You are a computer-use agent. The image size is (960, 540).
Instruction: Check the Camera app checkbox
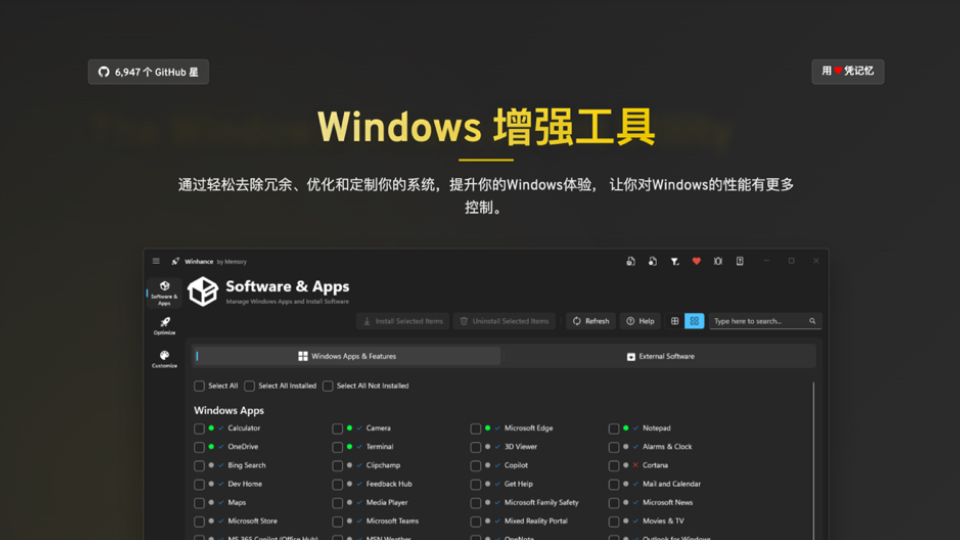click(337, 429)
